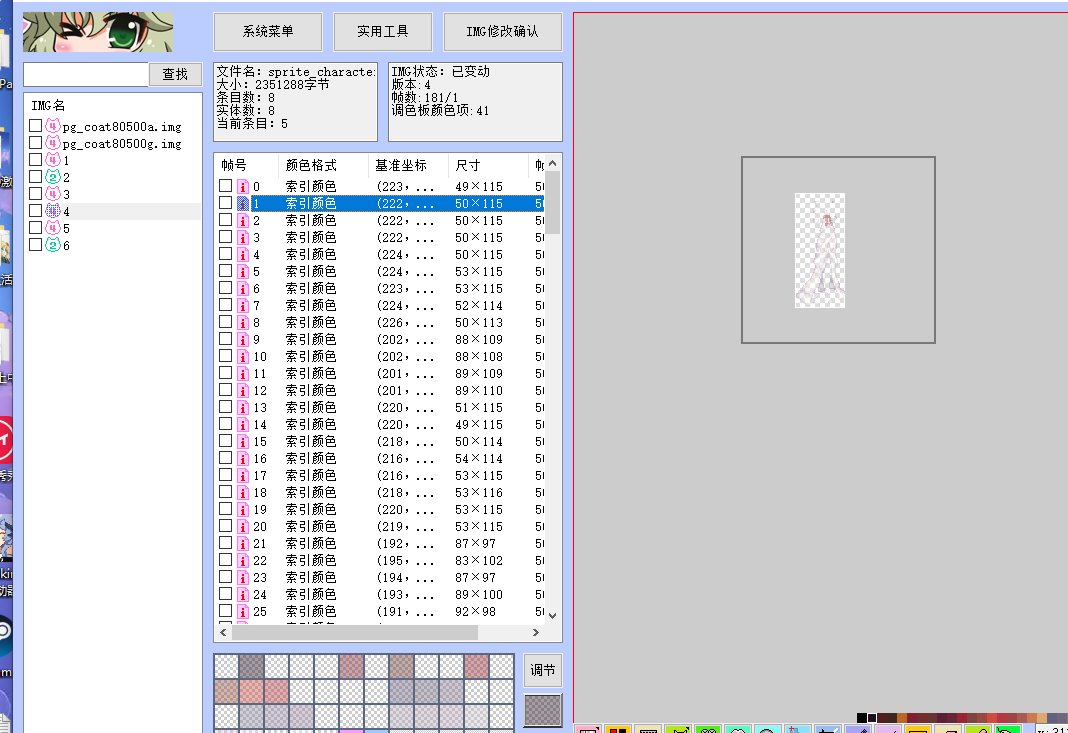This screenshot has width=1068, height=733.
Task: Click the frame list scroll-up arrow
Action: (x=552, y=163)
